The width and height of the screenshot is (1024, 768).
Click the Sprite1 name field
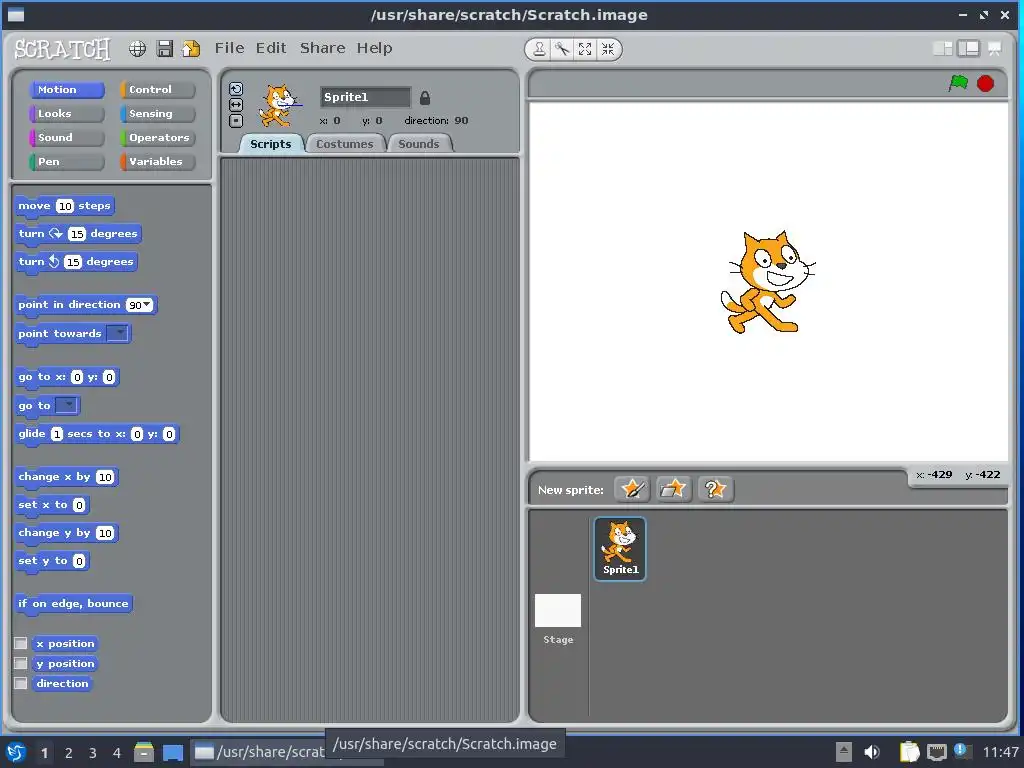[x=365, y=97]
